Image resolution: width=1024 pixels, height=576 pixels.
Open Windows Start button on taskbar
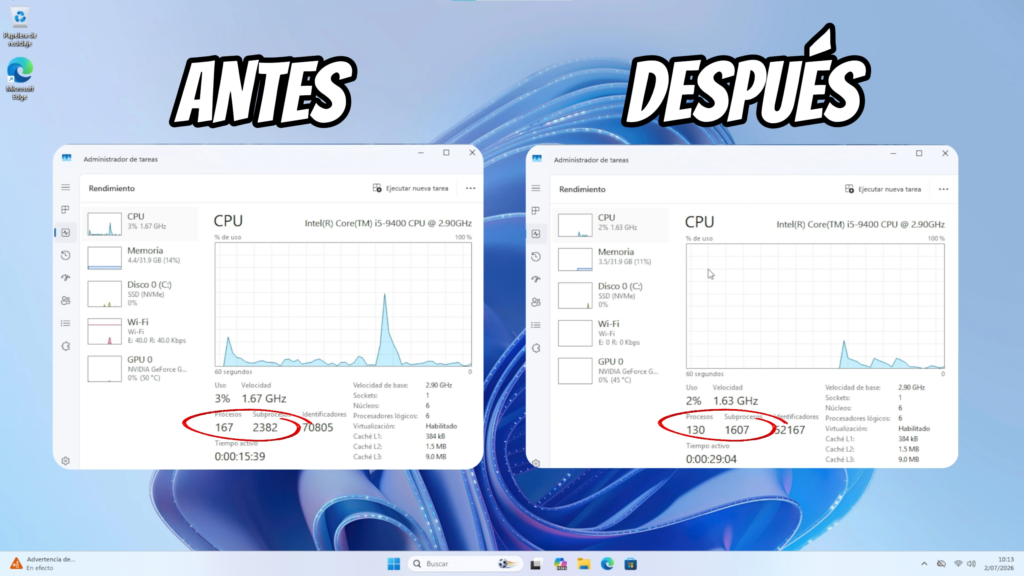pos(394,564)
